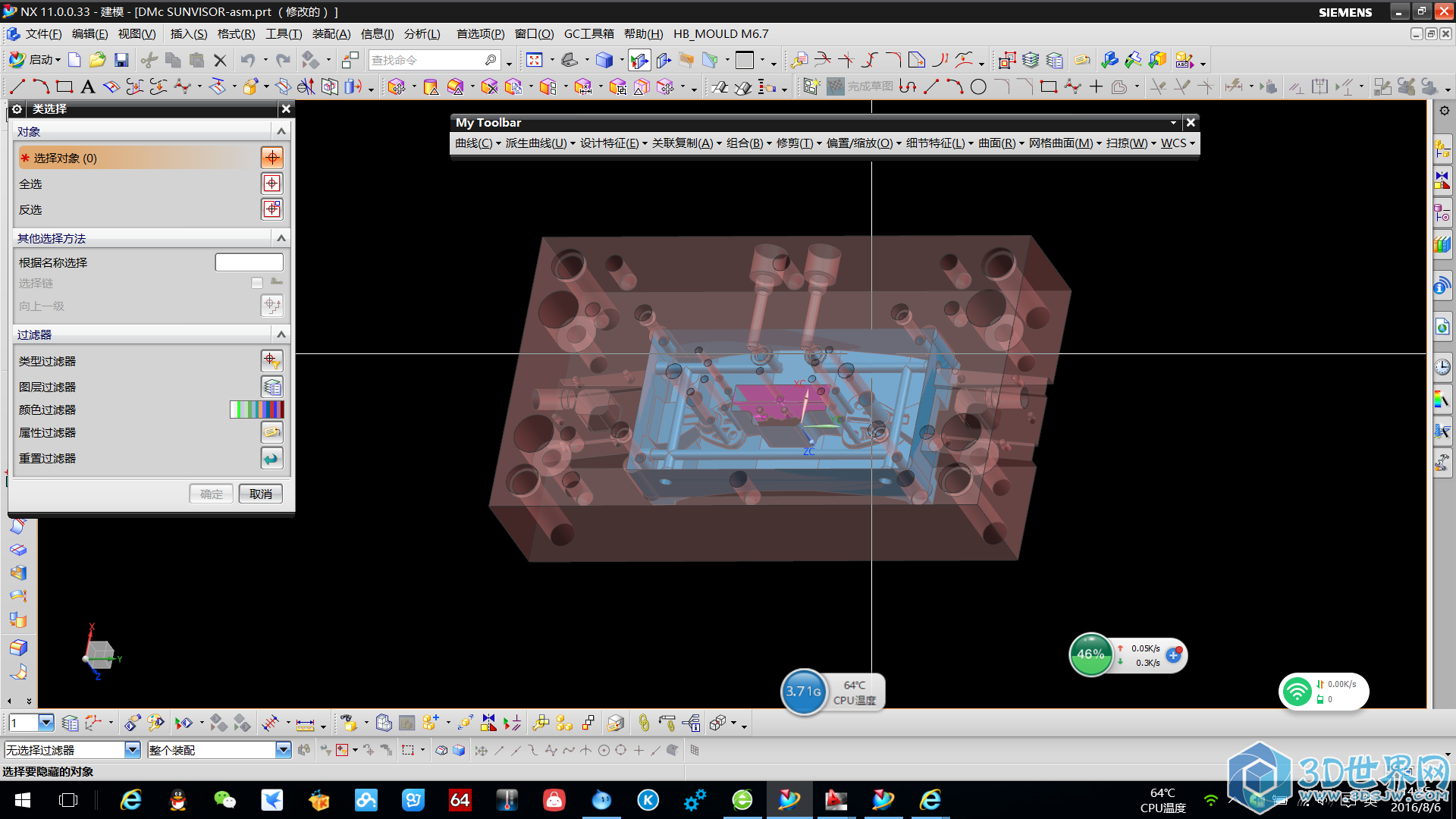Open the Task View taskbar icon
The image size is (1456, 819).
(x=68, y=800)
